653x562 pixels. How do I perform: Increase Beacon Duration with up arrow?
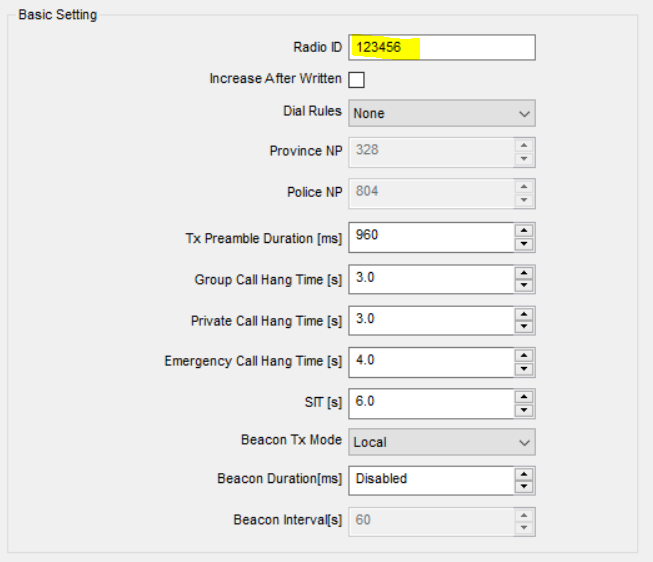tap(524, 474)
